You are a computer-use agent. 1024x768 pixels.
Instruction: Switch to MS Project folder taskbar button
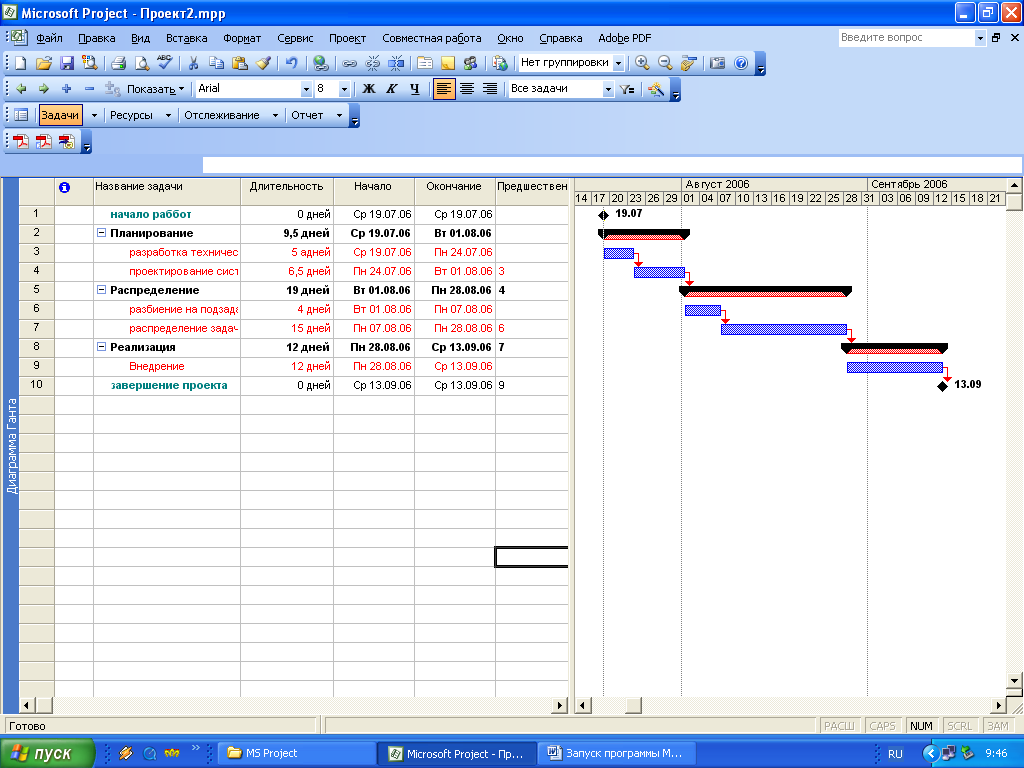pyautogui.click(x=296, y=753)
